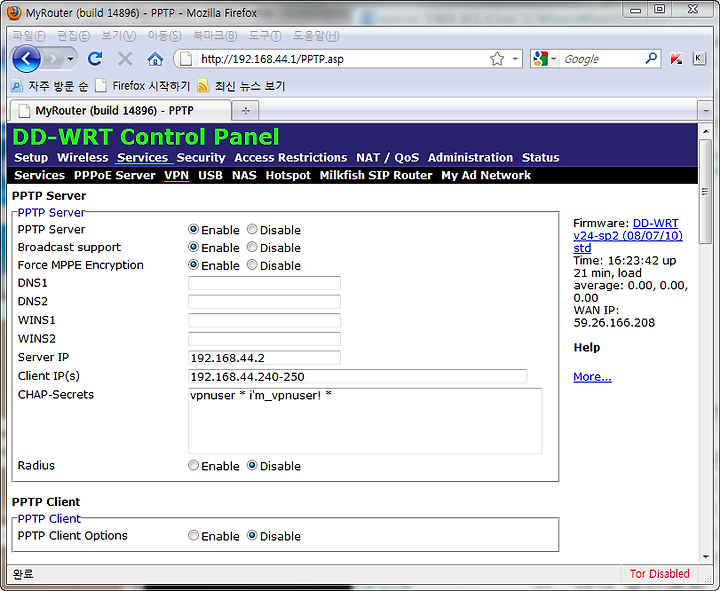Click the scrollbar down arrow

(705, 557)
